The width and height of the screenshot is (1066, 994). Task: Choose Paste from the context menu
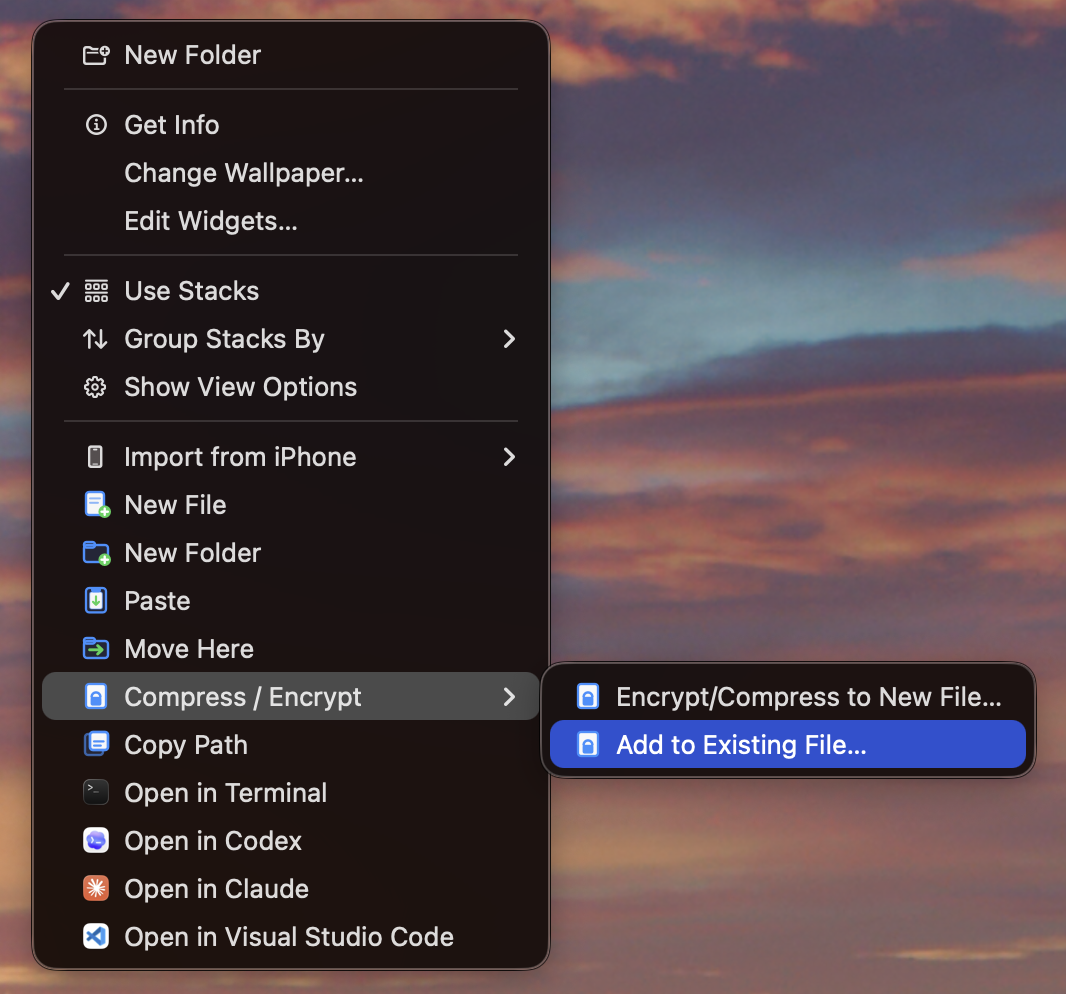point(291,601)
